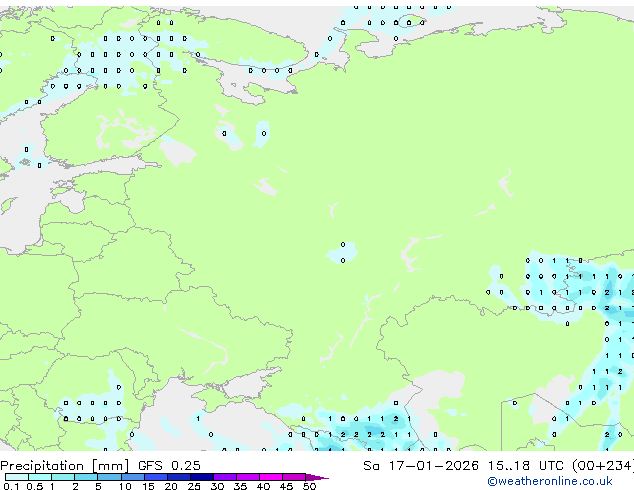Click the '50' legend value

click(309, 486)
